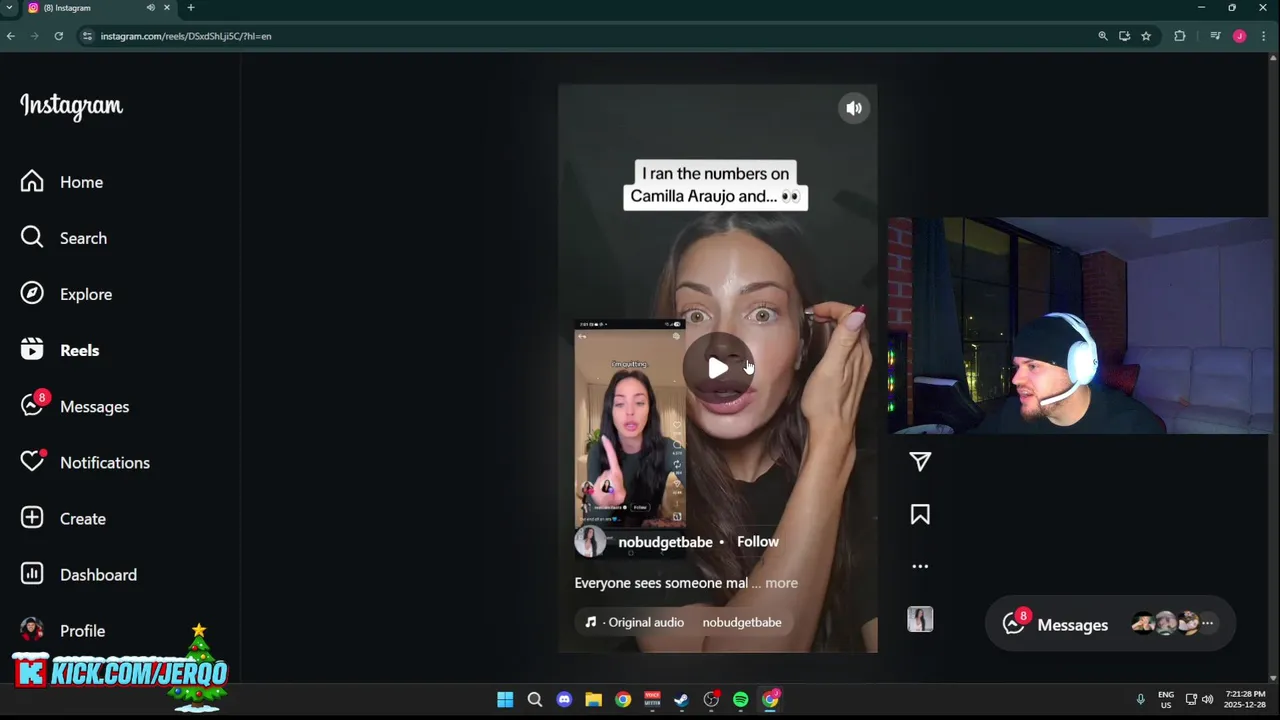Screen dimensions: 1280x720
Task: Open the browser zoom magnifier icon
Action: click(x=1103, y=36)
